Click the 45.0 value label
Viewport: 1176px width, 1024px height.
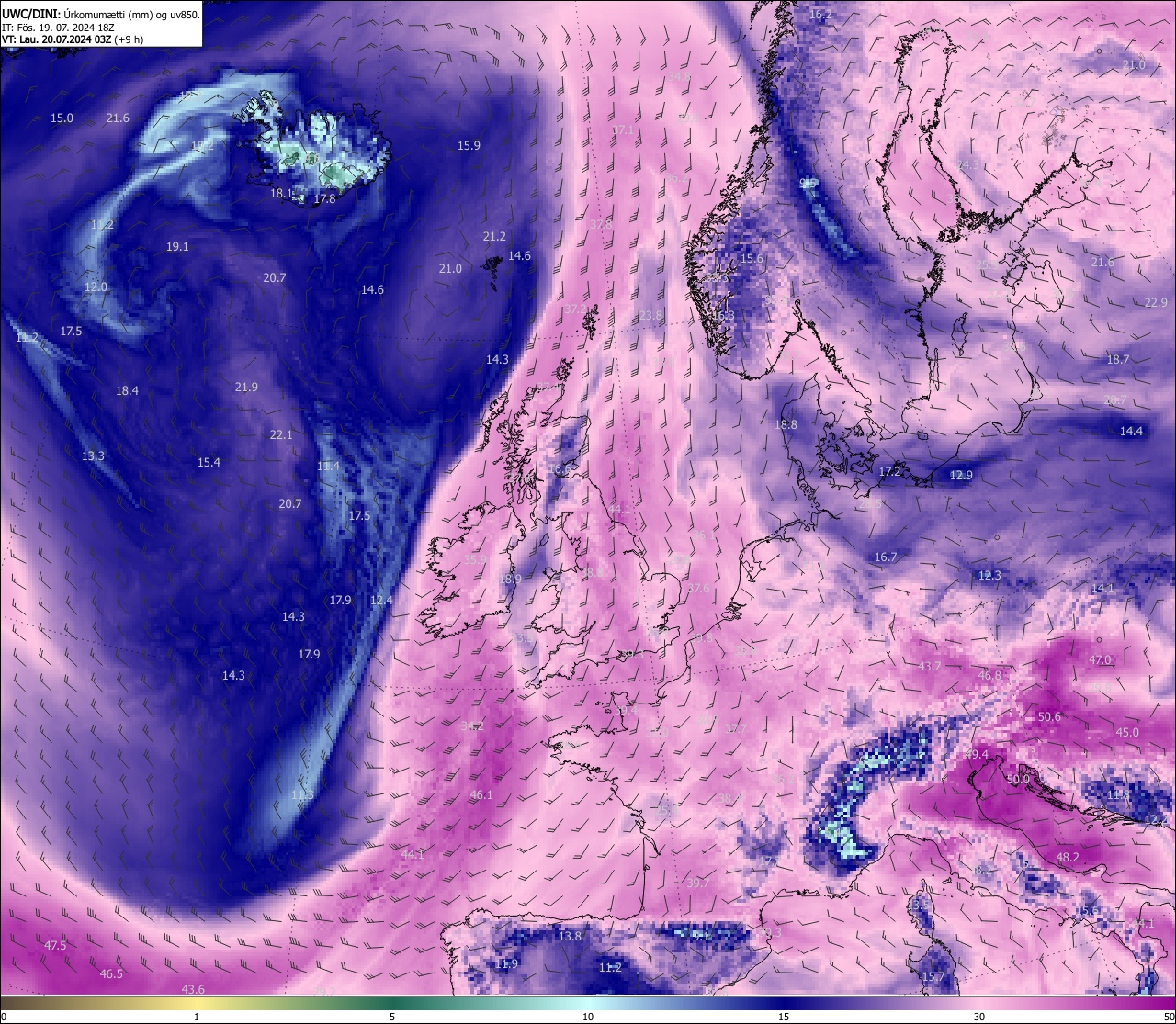[1127, 733]
